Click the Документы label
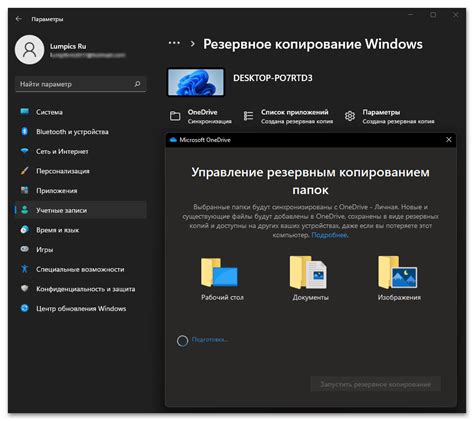474x421 pixels. (x=310, y=297)
